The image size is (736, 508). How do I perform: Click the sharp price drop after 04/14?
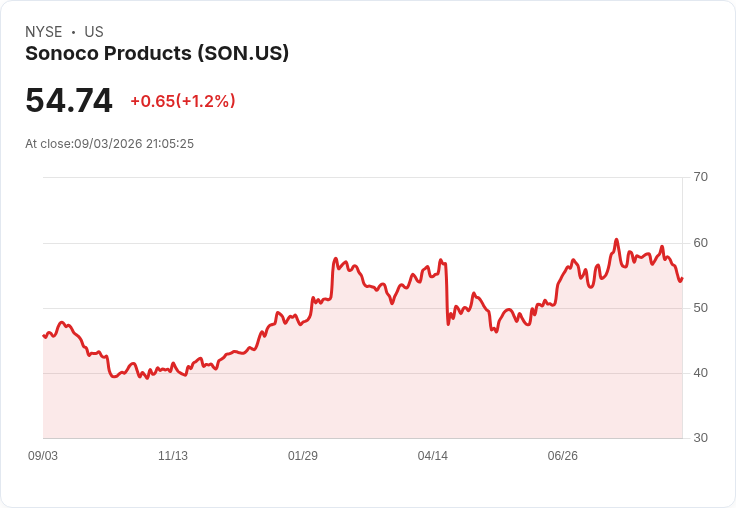point(446,293)
